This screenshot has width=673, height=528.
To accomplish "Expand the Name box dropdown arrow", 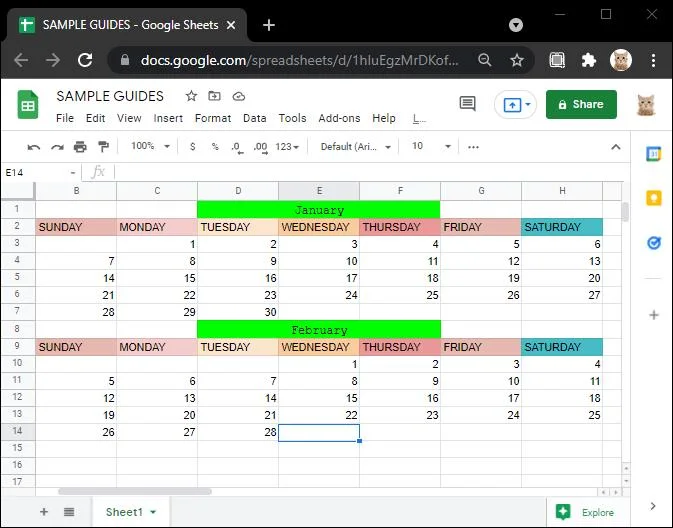I will pos(73,173).
